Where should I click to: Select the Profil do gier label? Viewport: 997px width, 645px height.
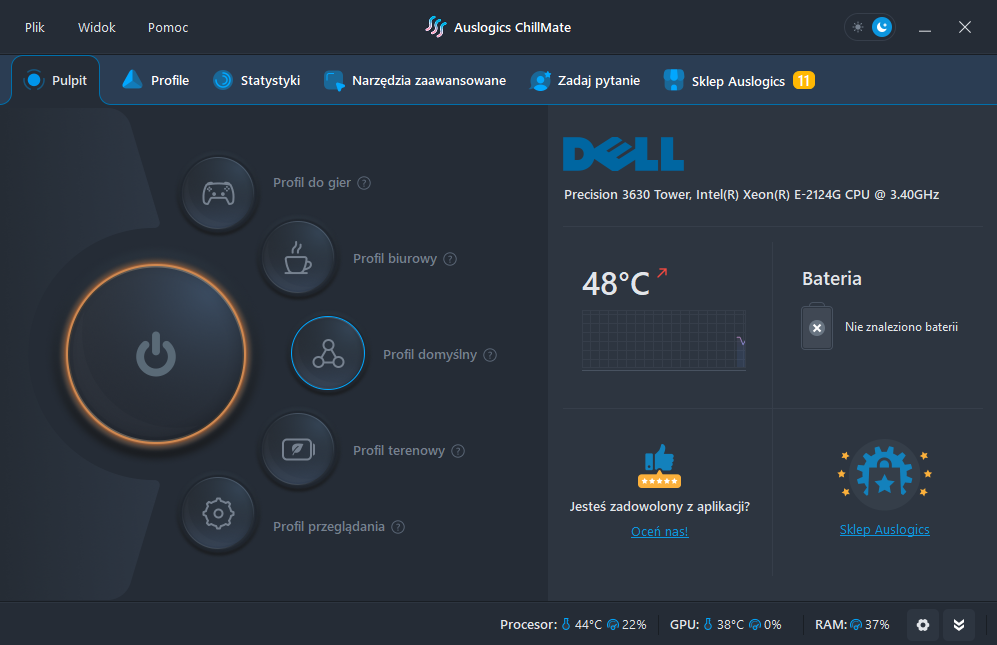pyautogui.click(x=312, y=183)
